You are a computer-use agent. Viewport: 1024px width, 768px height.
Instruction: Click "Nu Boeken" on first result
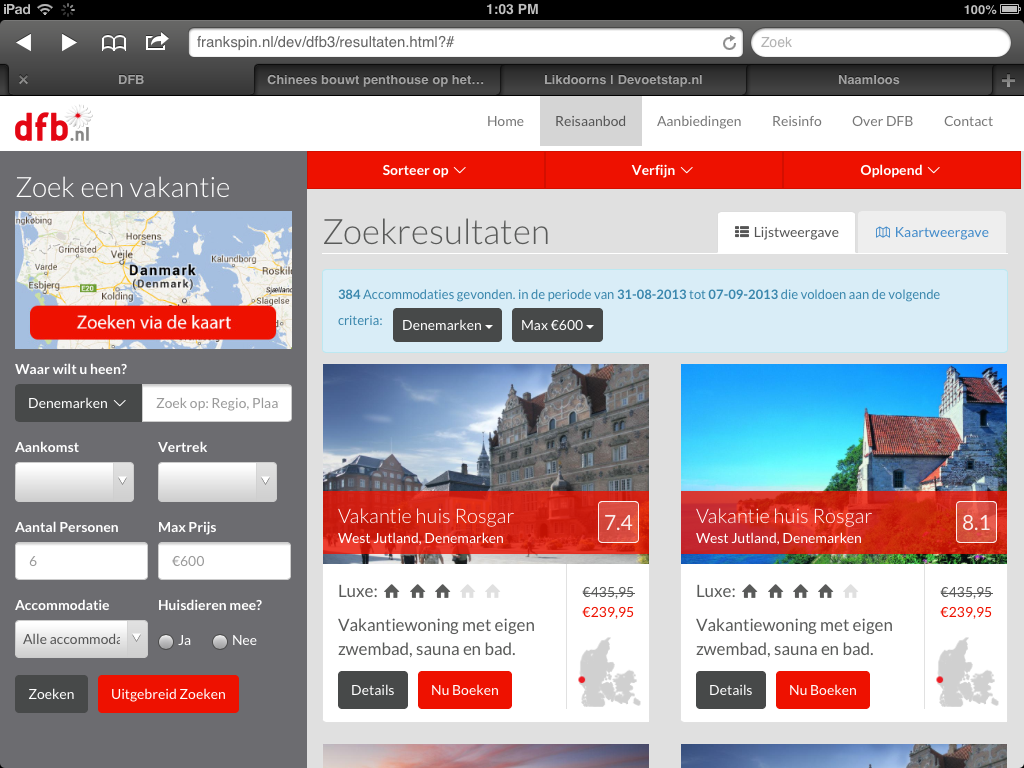(464, 689)
